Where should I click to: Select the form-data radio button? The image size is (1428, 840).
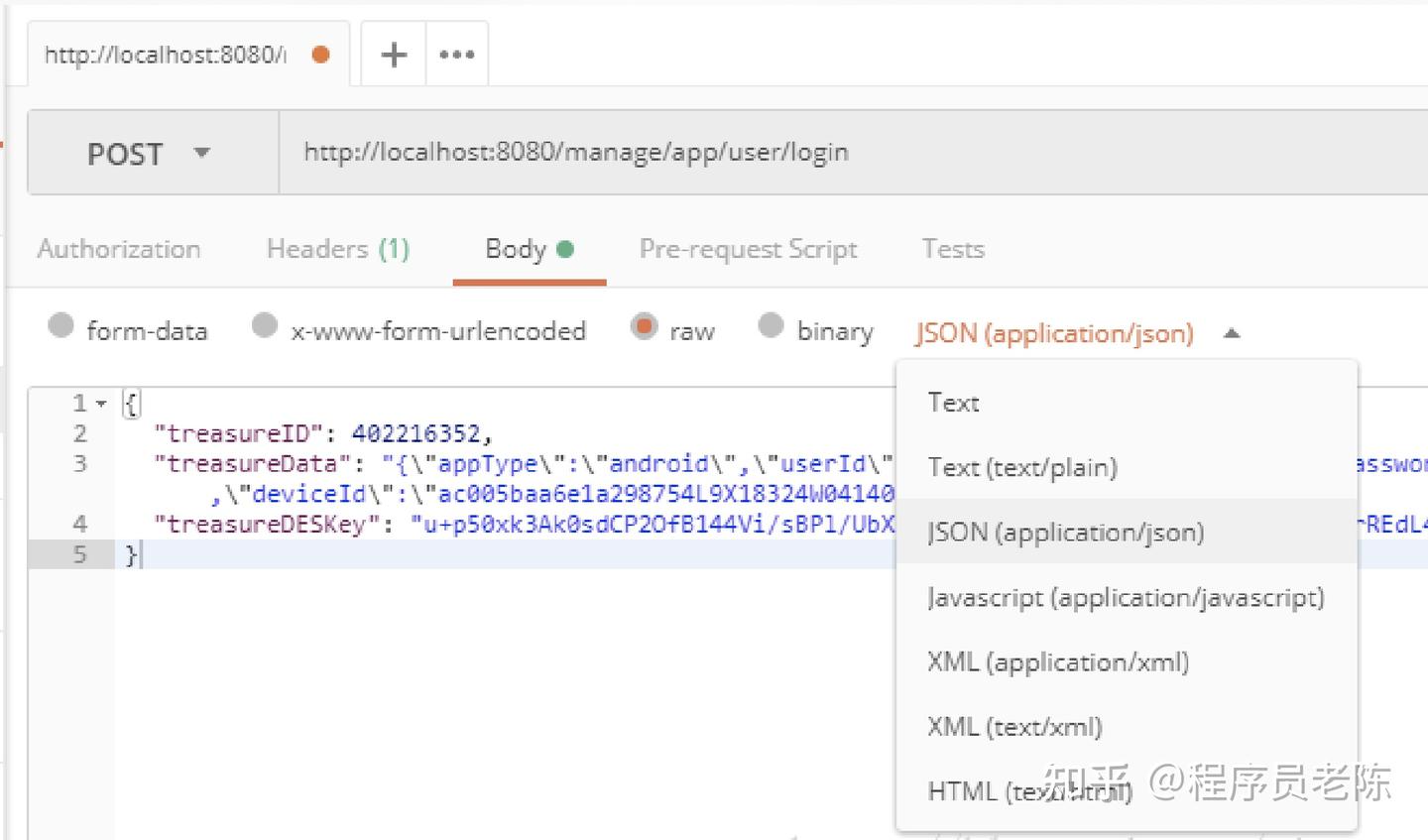(x=61, y=326)
